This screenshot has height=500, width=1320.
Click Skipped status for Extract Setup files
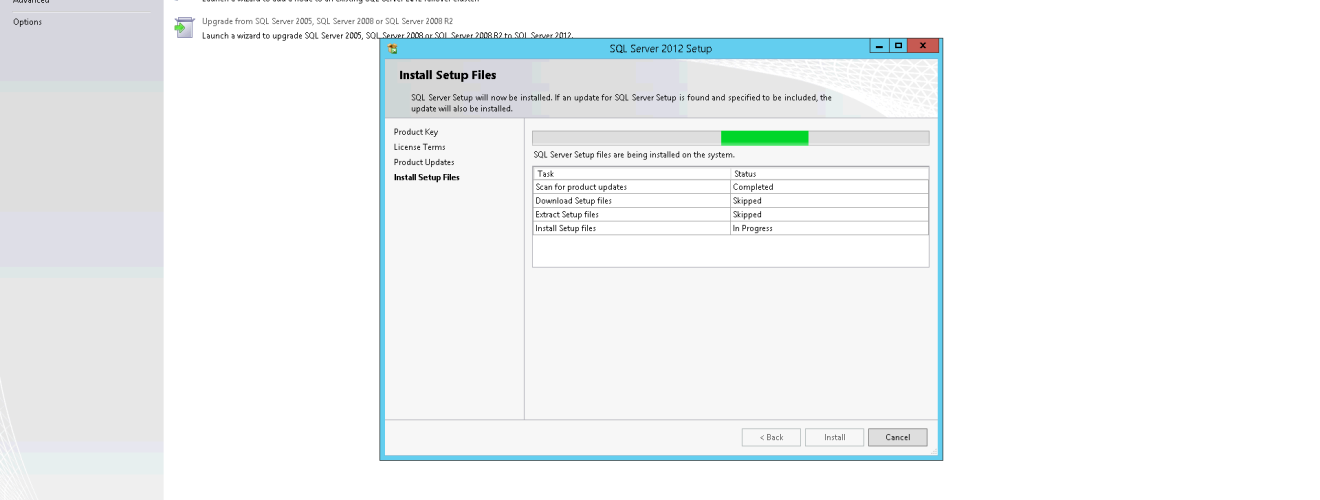pyautogui.click(x=829, y=214)
